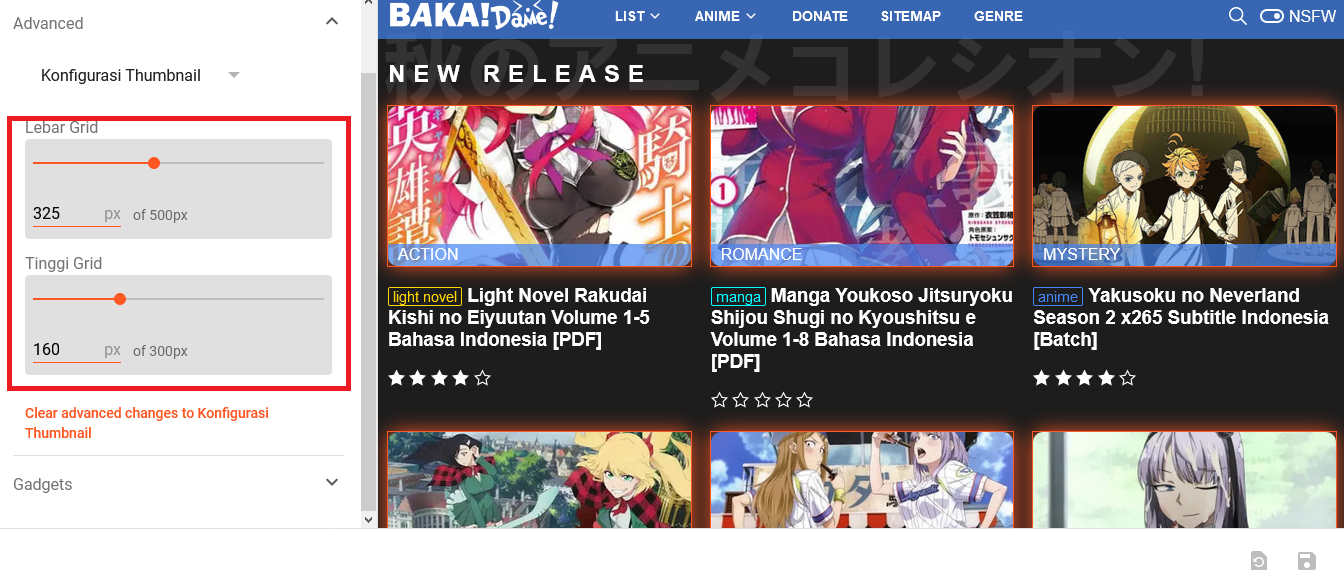
Task: Clear advanced changes to Konfigurasi Thumbnail
Action: [x=147, y=423]
